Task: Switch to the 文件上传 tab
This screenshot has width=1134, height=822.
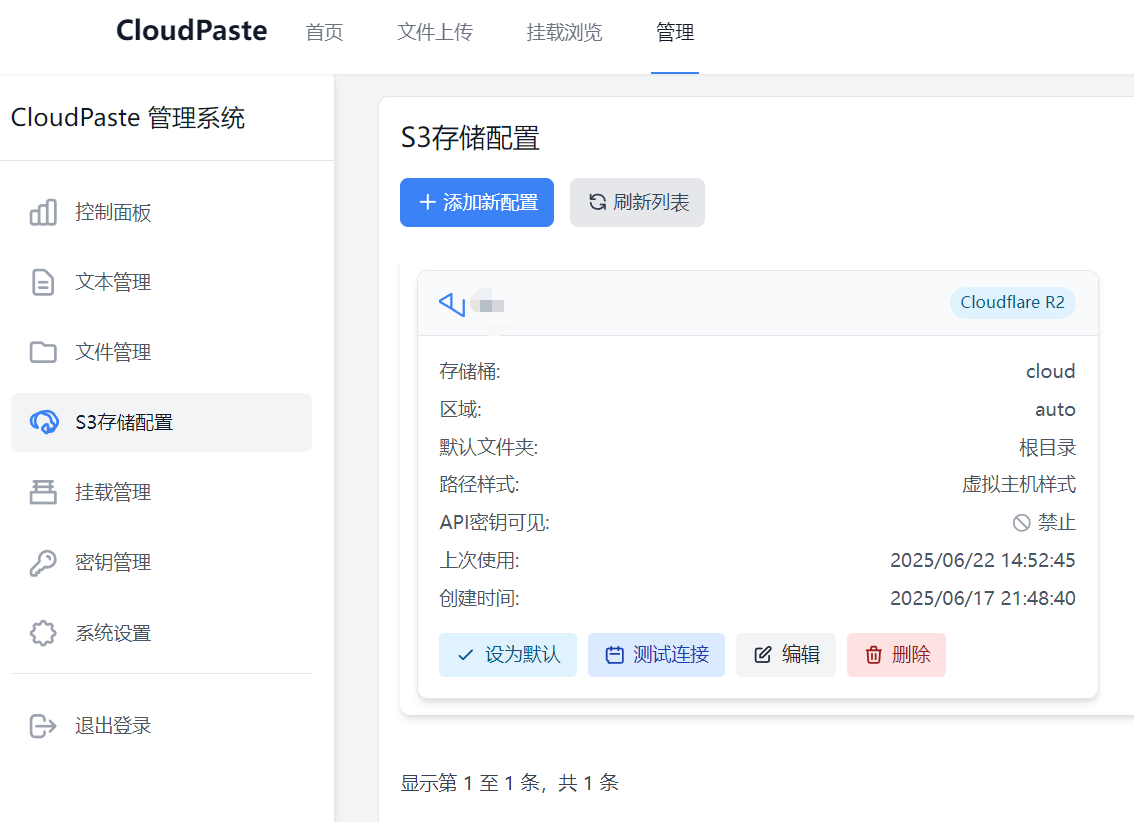Action: point(435,32)
